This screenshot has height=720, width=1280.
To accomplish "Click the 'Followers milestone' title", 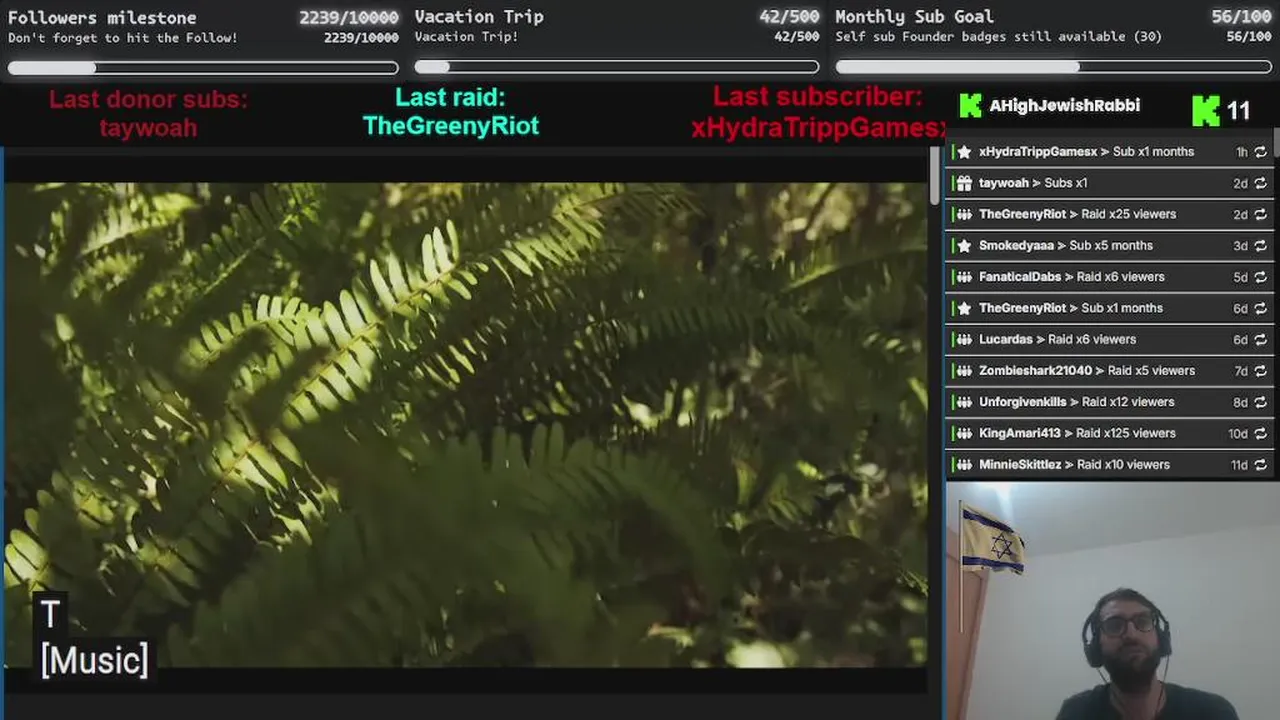I will [x=102, y=18].
